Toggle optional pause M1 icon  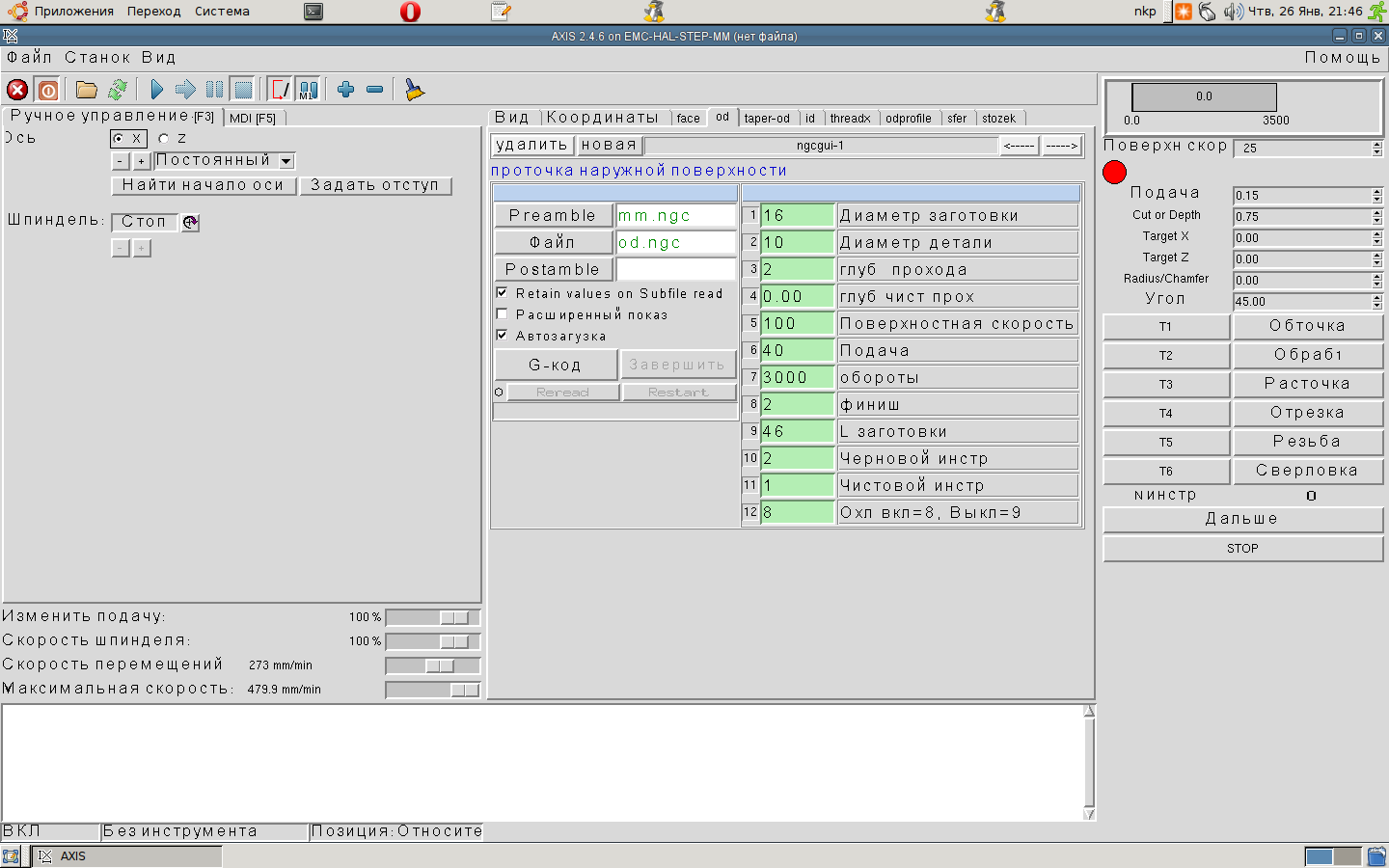point(308,90)
